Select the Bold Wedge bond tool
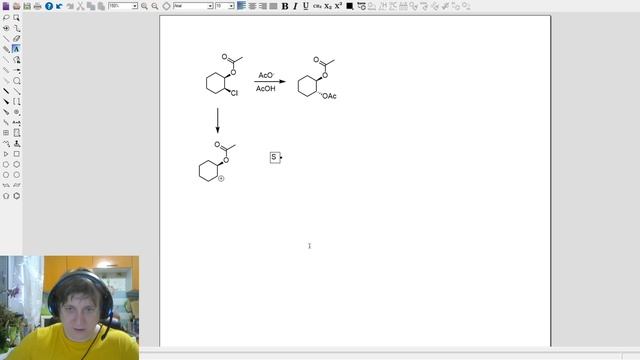 [x=6, y=102]
